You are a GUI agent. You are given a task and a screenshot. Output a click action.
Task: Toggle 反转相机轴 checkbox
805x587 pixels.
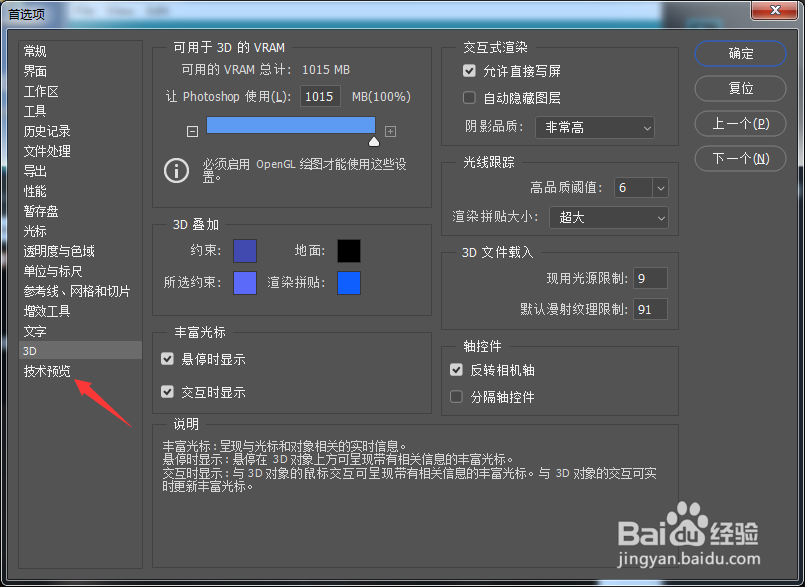pyautogui.click(x=456, y=370)
